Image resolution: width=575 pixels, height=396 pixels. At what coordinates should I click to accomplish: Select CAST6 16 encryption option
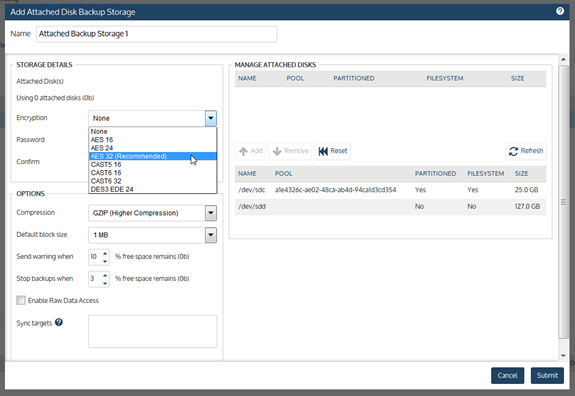tap(153, 173)
